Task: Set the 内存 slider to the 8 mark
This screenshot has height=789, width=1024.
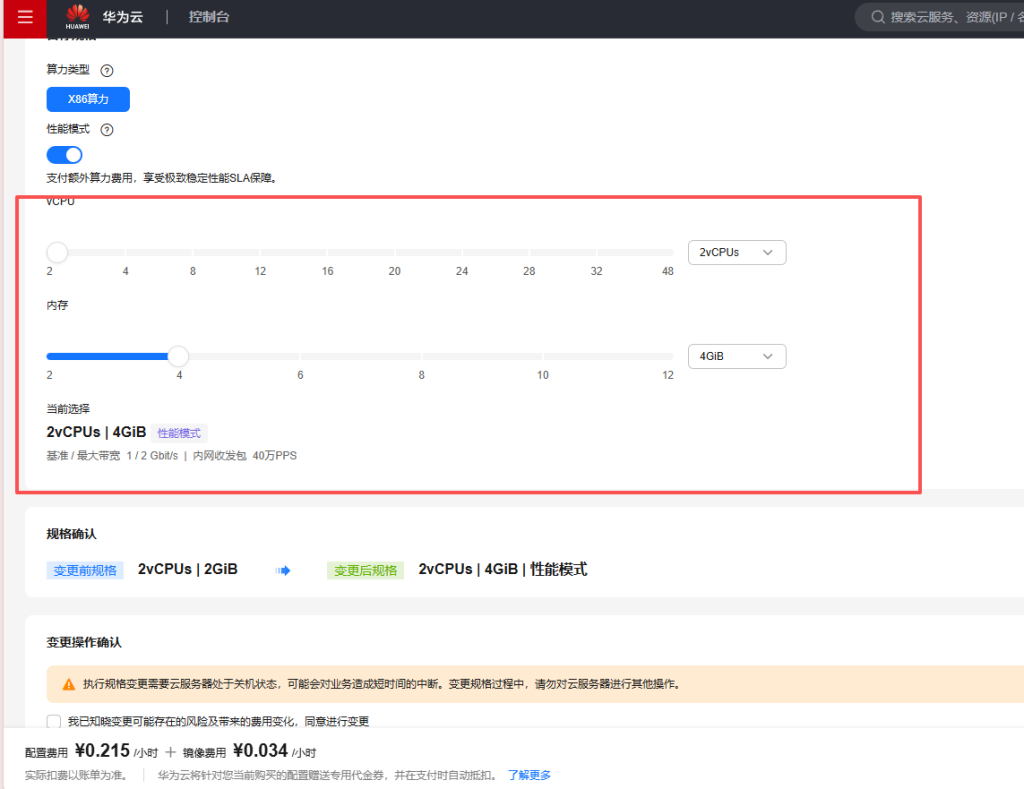Action: [421, 356]
